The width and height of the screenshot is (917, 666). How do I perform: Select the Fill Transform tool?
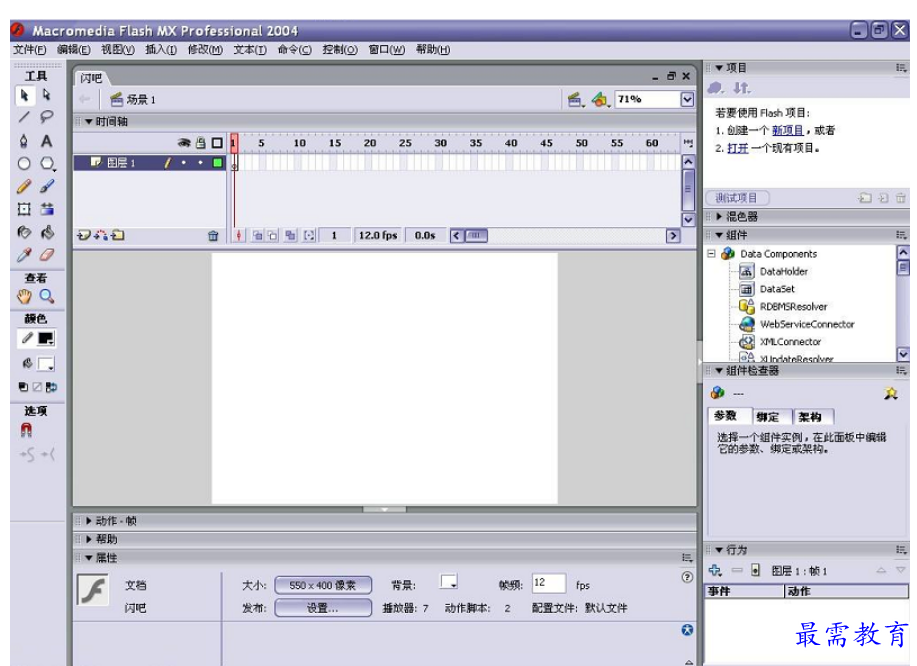tap(47, 209)
